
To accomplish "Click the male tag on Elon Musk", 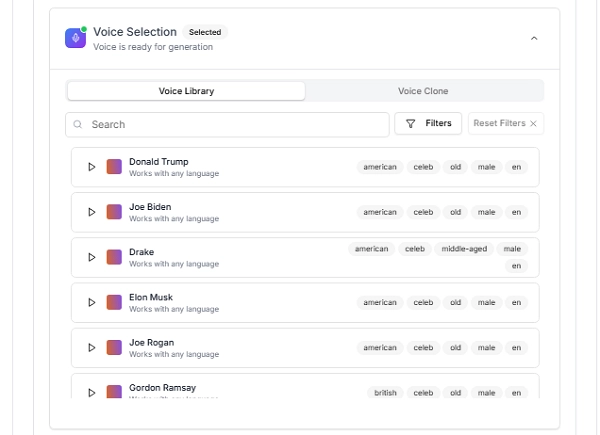I will [x=486, y=302].
